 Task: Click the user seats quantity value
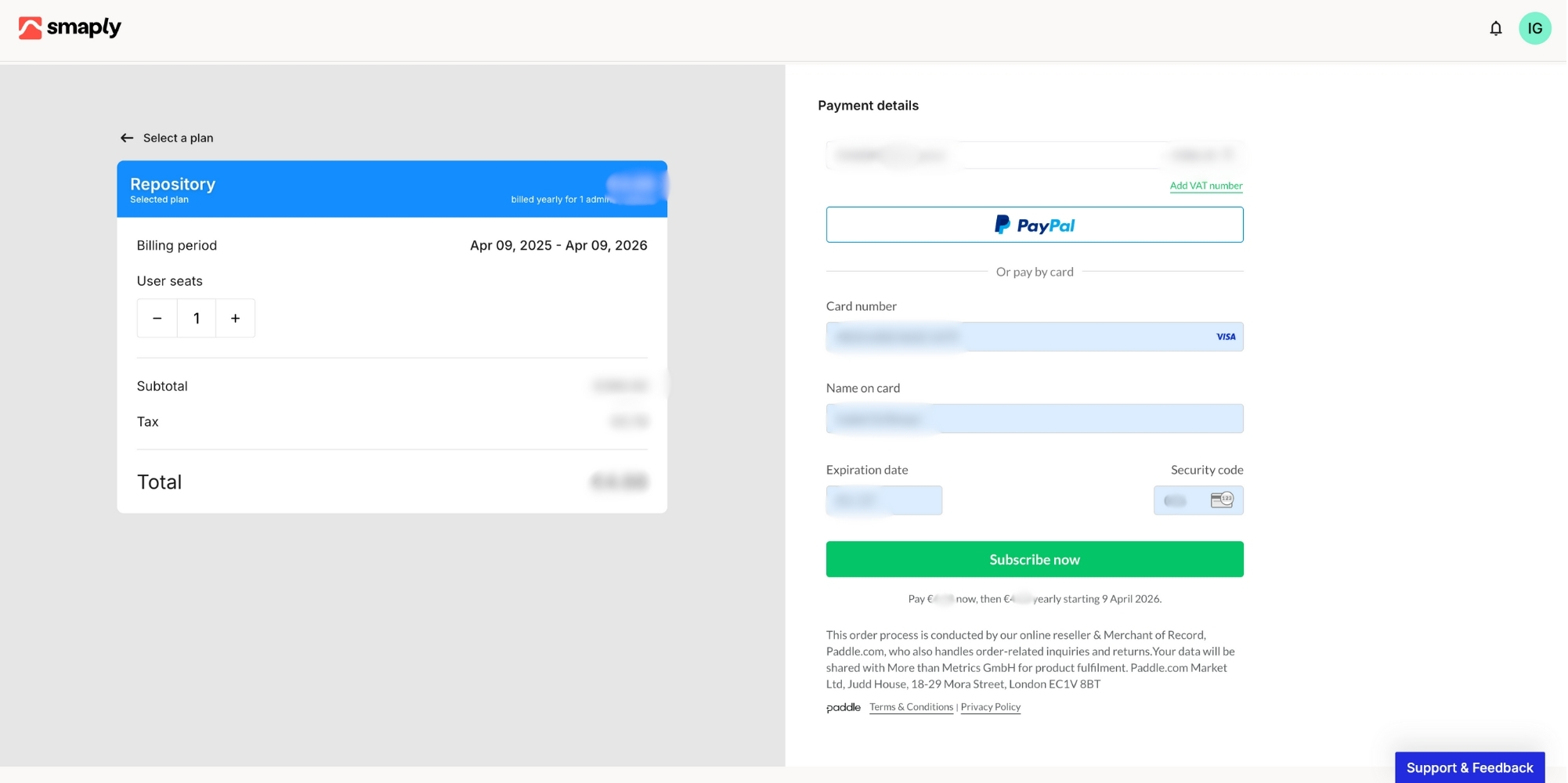tap(197, 319)
